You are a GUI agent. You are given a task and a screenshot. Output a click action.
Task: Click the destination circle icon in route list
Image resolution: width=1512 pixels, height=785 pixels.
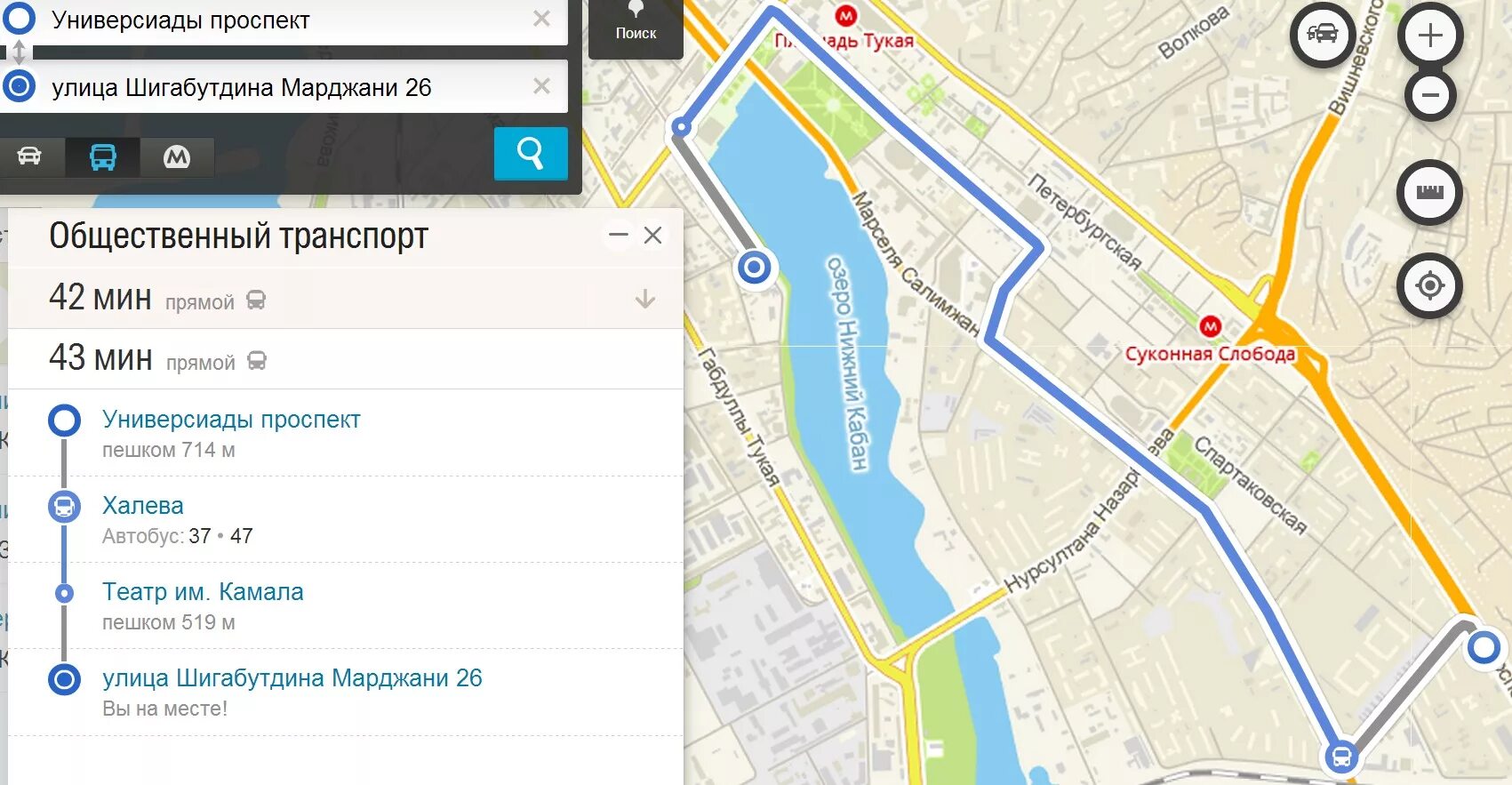64,679
